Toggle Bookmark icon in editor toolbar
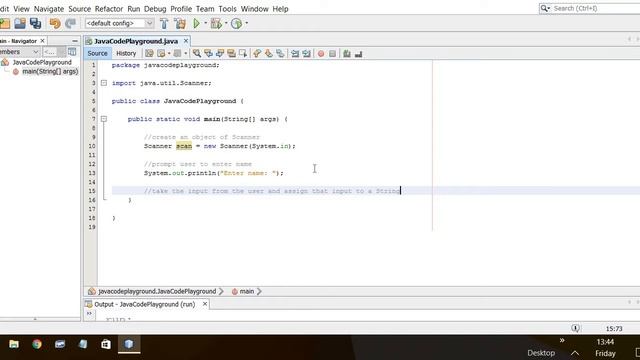 pyautogui.click(x=280, y=53)
